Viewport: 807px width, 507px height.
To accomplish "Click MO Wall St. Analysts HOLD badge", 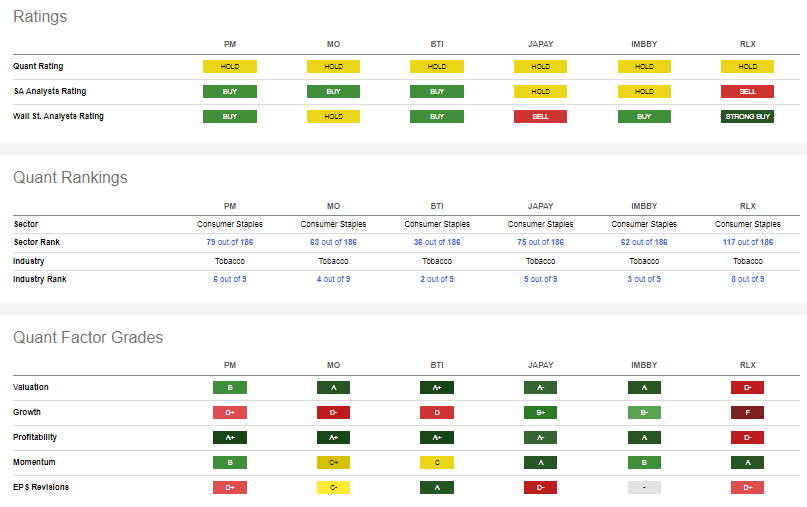I will 333,116.
